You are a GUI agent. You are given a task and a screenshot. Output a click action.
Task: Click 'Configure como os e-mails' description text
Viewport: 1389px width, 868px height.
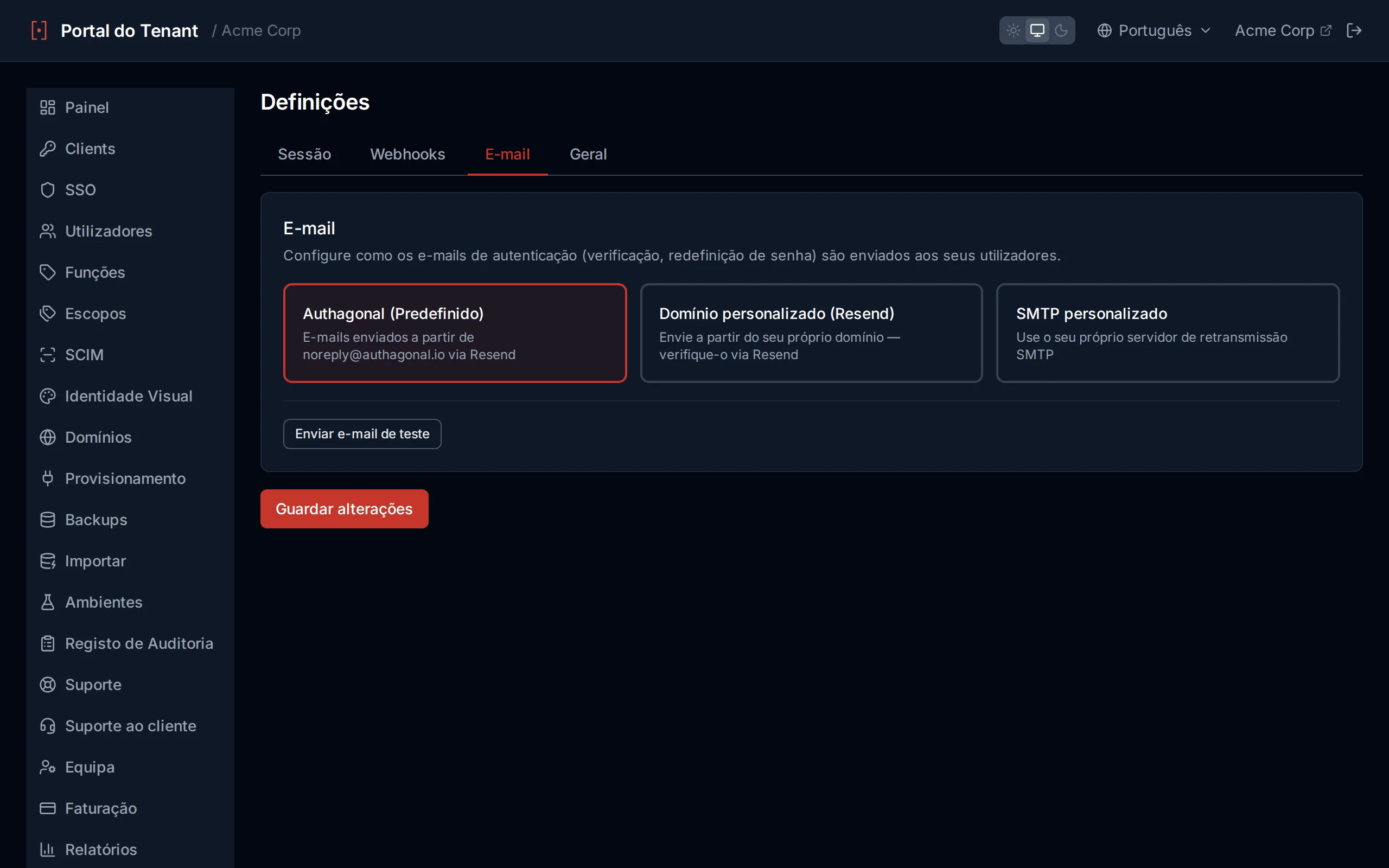point(672,256)
